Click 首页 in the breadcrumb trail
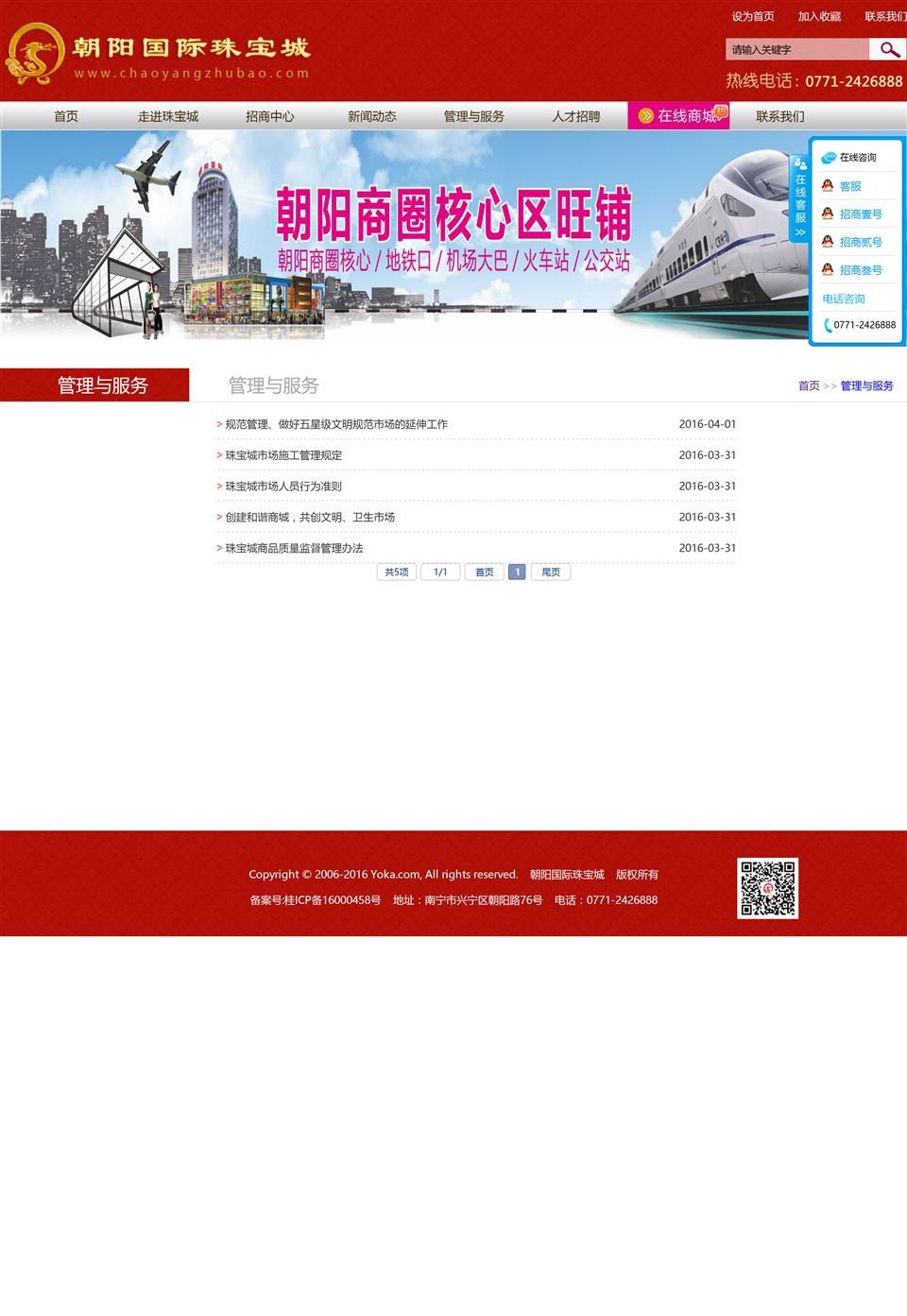The image size is (907, 1316). [x=809, y=385]
